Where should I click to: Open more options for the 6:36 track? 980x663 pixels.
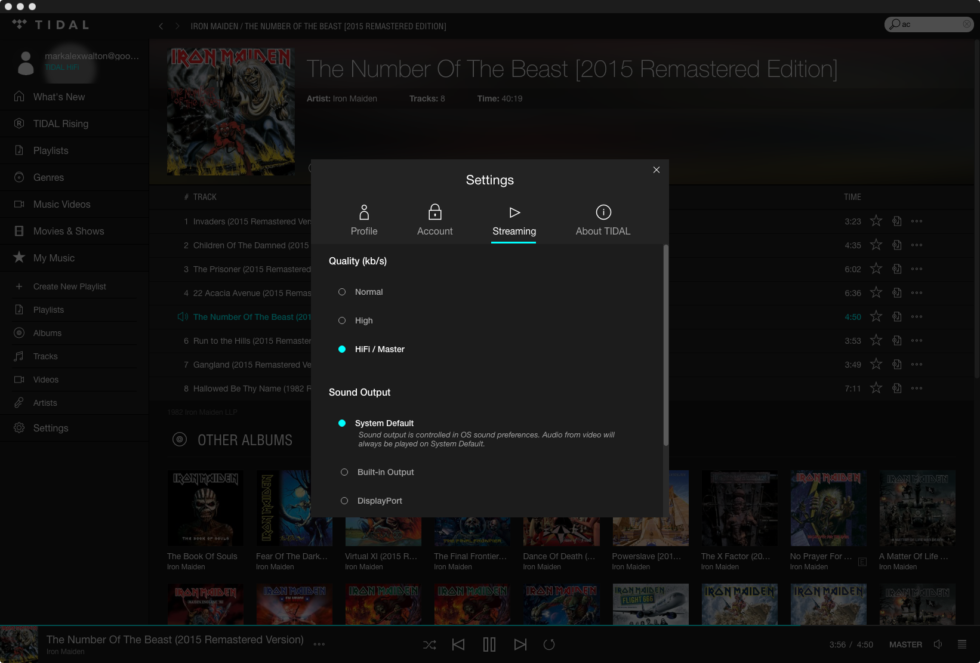917,292
